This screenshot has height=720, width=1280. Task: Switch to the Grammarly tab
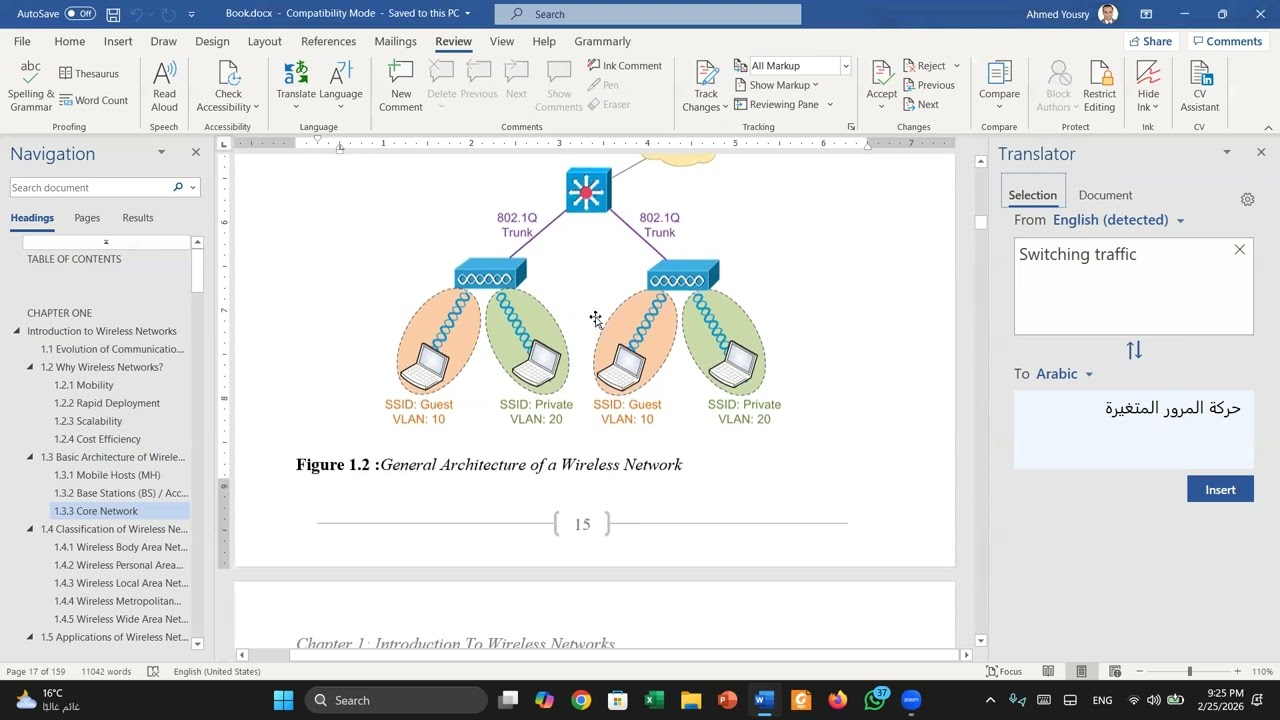pyautogui.click(x=602, y=41)
